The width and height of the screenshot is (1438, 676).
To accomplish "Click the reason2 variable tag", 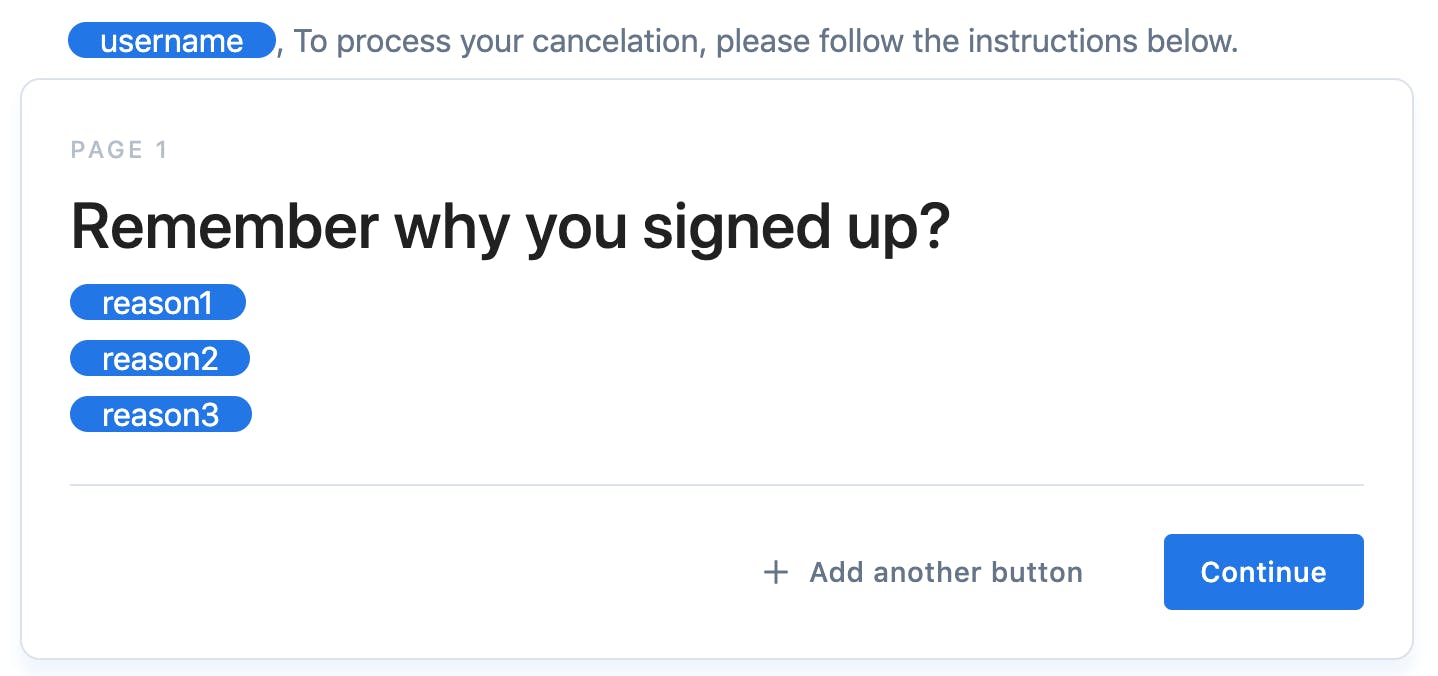I will click(x=159, y=359).
